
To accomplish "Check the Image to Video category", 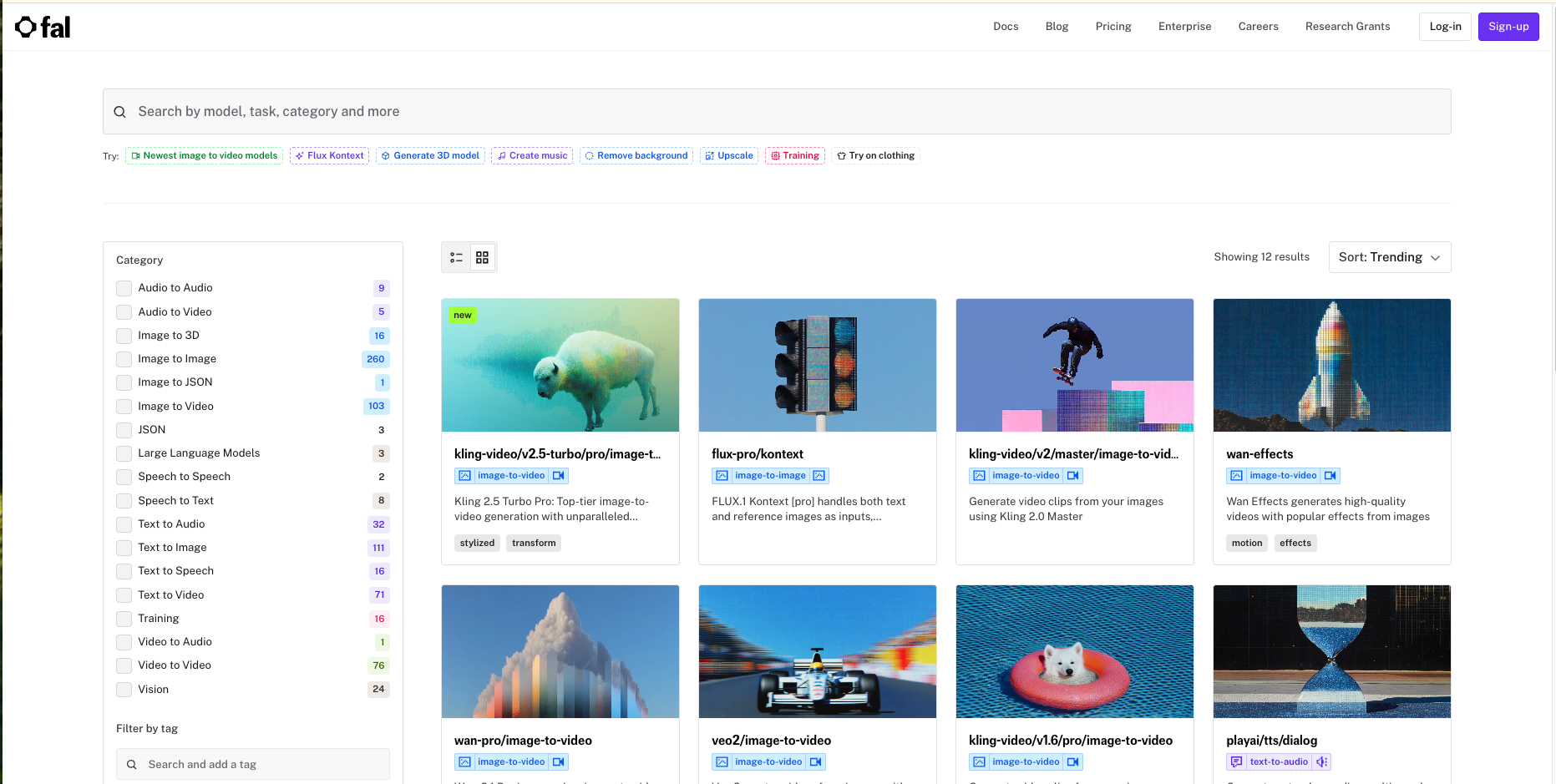I will tap(124, 407).
